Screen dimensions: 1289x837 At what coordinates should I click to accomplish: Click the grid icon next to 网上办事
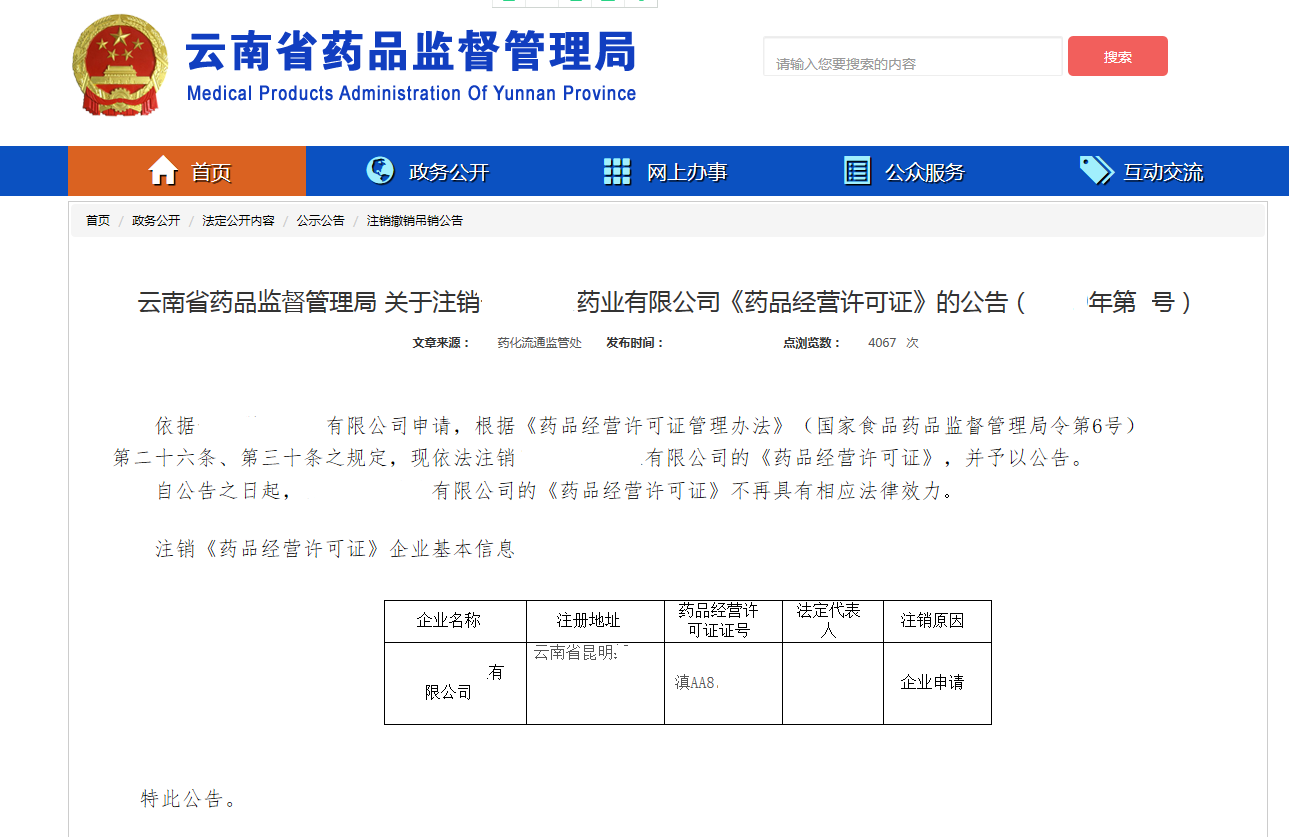(617, 170)
